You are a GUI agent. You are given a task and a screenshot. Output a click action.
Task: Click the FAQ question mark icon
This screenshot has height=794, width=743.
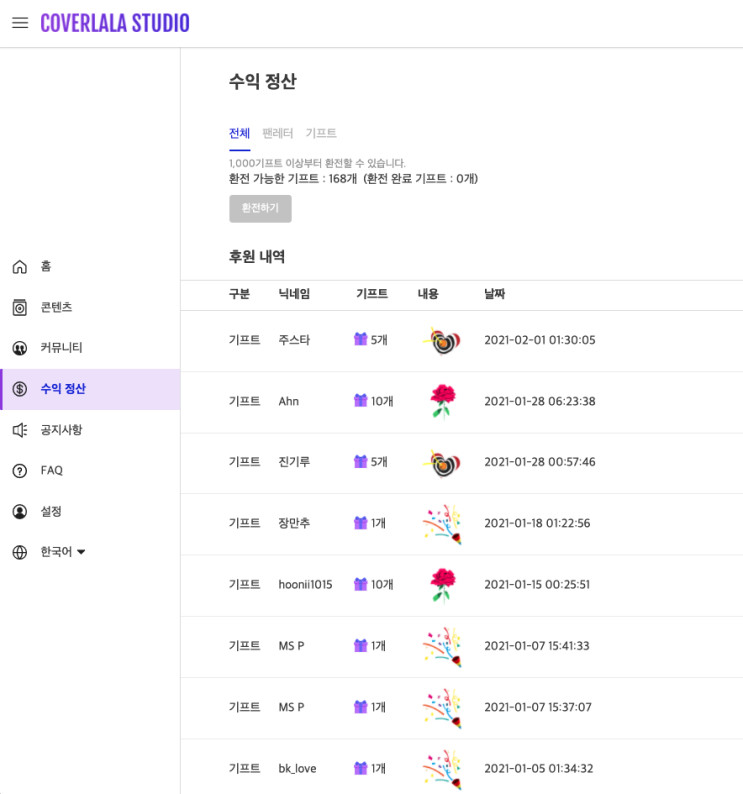tap(20, 470)
